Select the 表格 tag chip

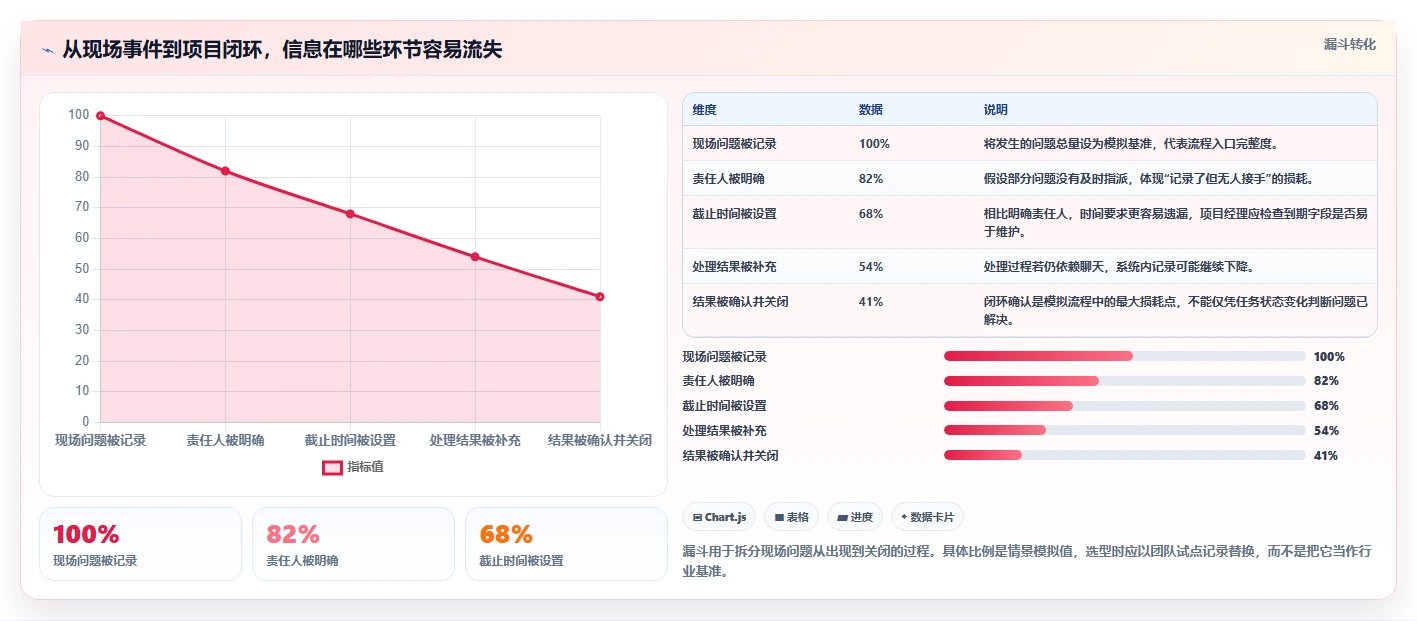point(791,517)
